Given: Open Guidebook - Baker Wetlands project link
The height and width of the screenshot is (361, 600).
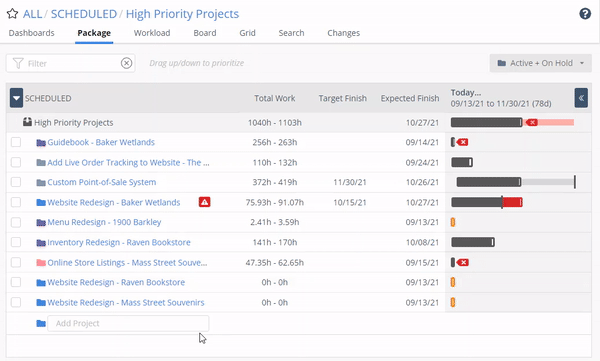Looking at the screenshot, I should (101, 142).
